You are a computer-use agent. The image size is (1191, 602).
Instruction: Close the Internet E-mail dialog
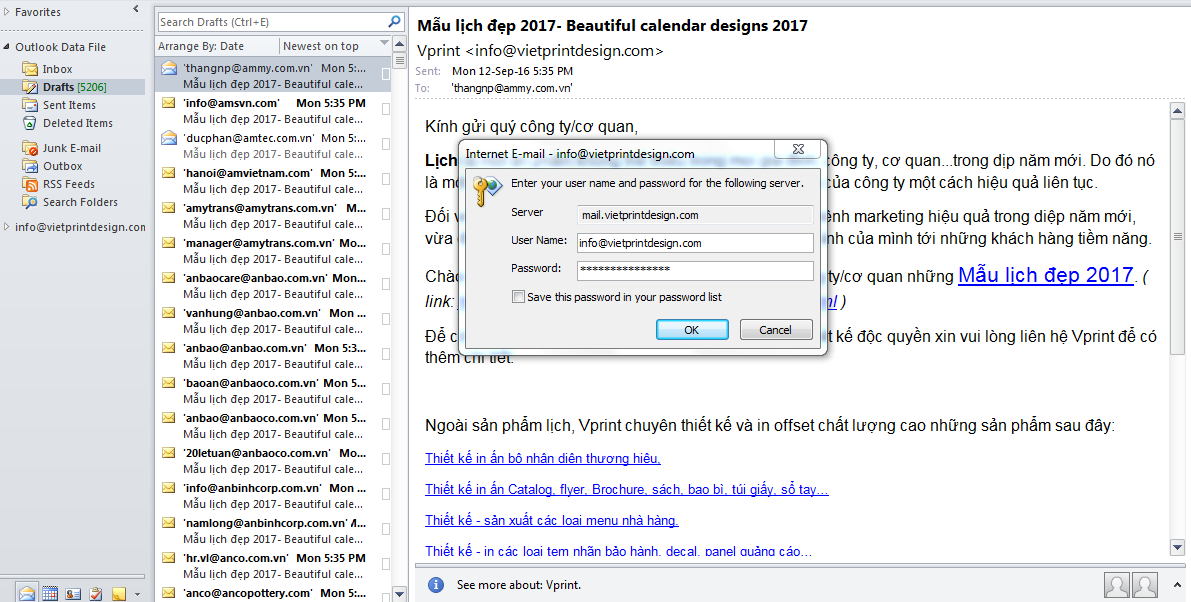(798, 150)
